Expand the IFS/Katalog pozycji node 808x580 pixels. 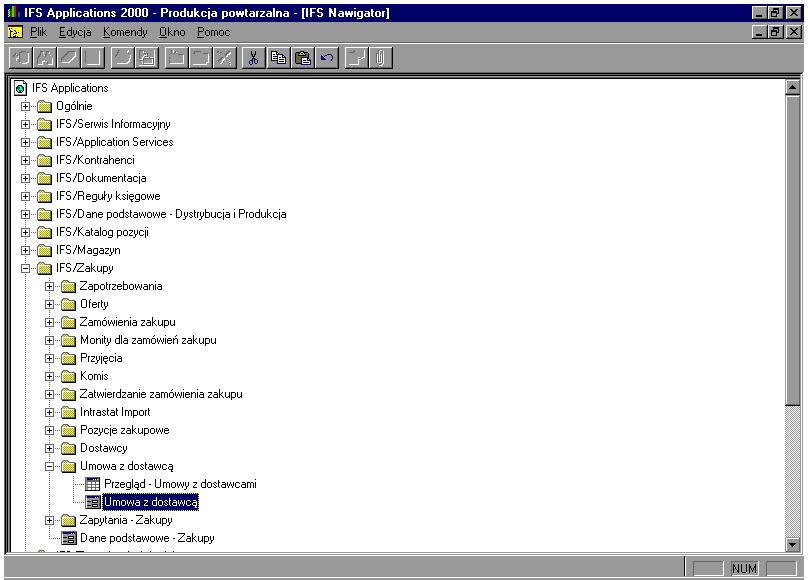(x=25, y=232)
